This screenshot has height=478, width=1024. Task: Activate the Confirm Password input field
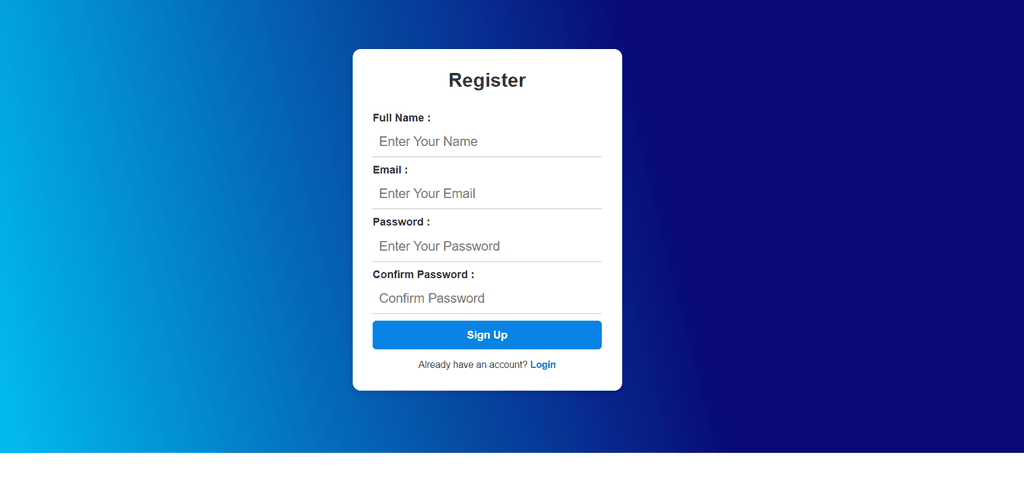pyautogui.click(x=487, y=298)
